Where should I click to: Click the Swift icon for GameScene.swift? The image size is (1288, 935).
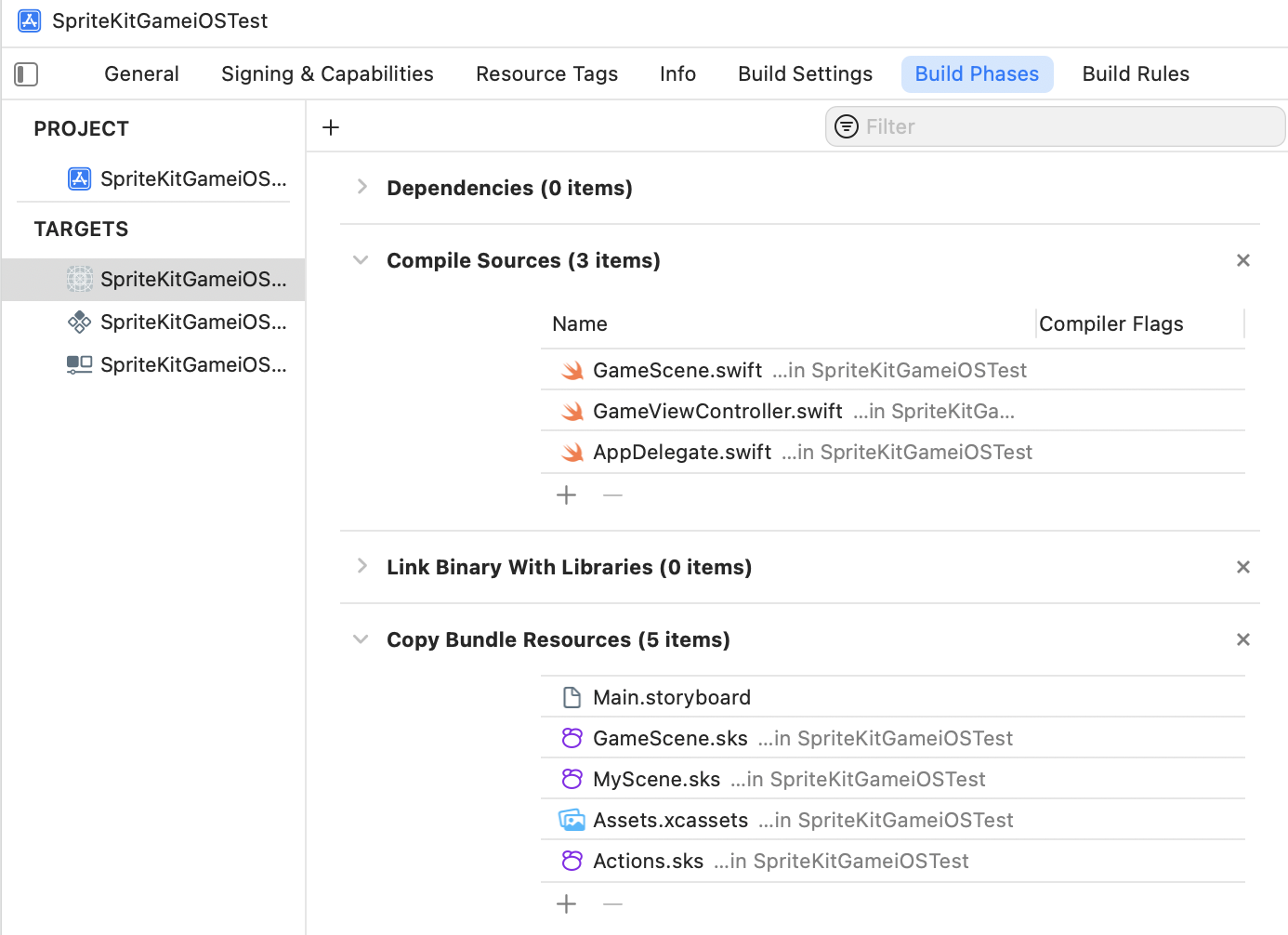pyautogui.click(x=572, y=371)
